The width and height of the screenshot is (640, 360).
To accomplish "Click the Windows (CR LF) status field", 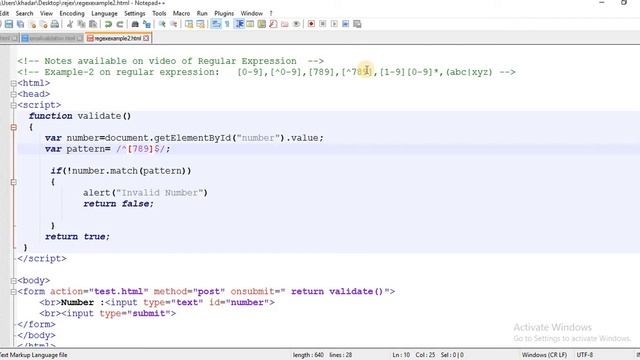I will tap(544, 355).
